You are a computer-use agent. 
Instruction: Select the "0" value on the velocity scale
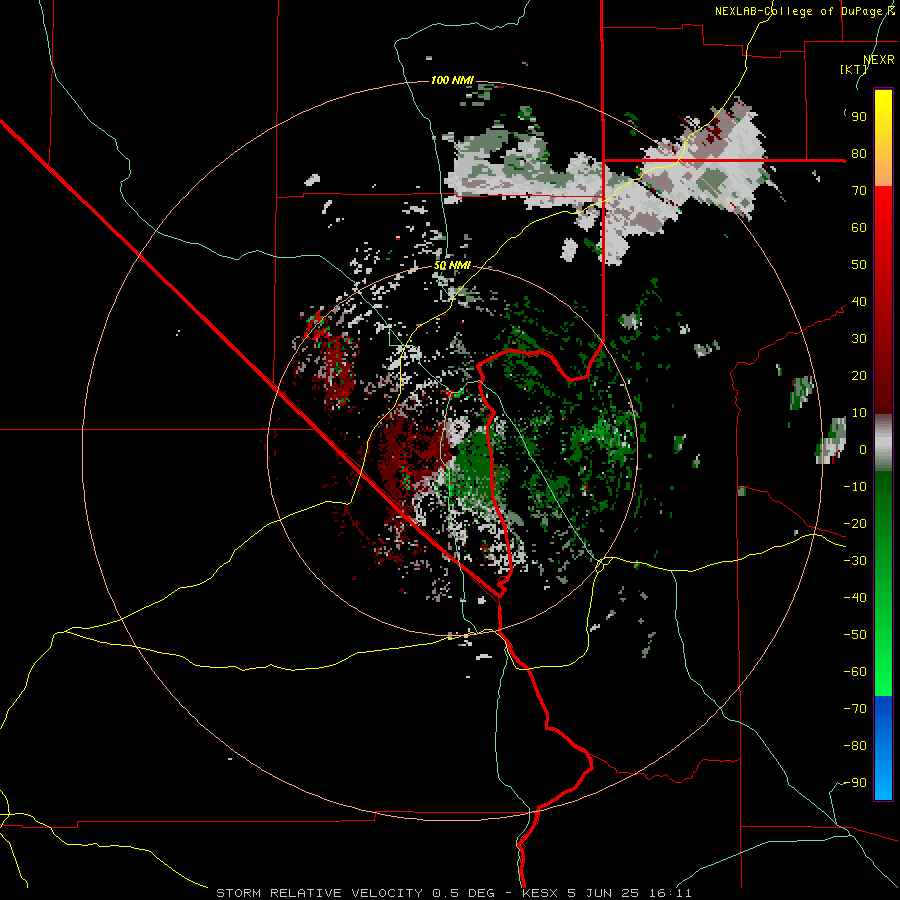pos(863,450)
